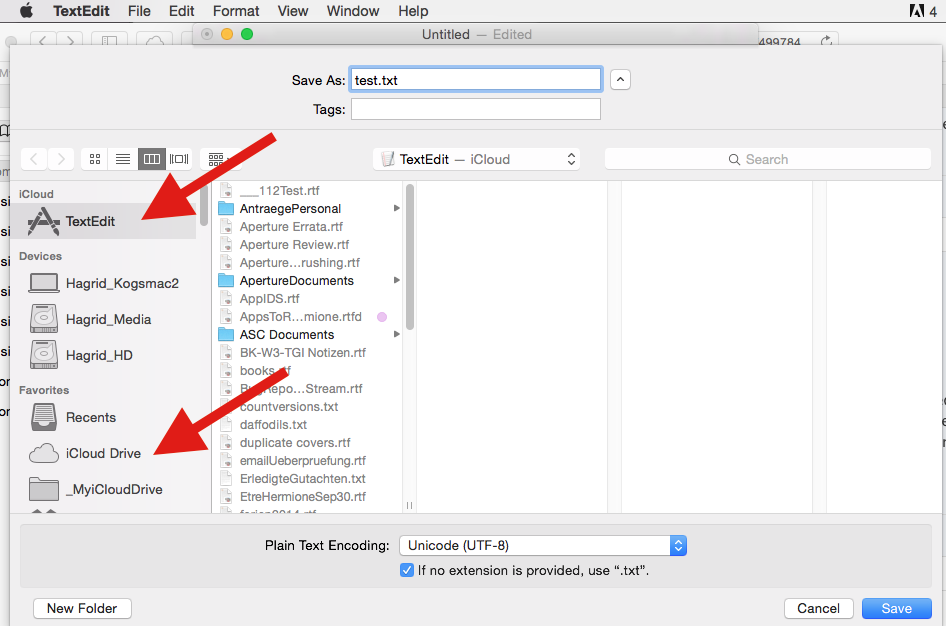The height and width of the screenshot is (626, 946).
Task: Select the column view button
Action: [151, 159]
